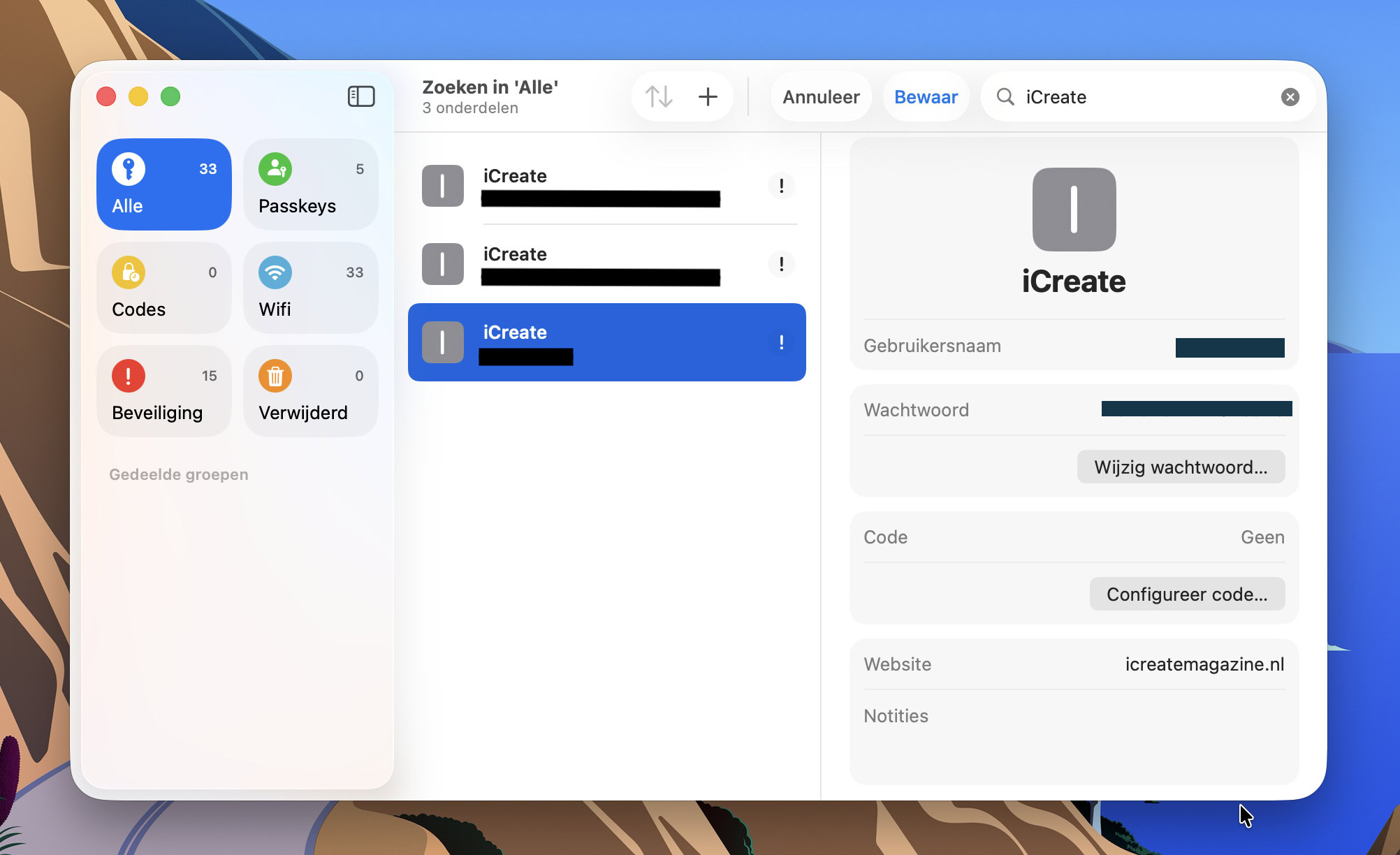The height and width of the screenshot is (855, 1400).
Task: Clear the search field text
Action: coord(1290,97)
